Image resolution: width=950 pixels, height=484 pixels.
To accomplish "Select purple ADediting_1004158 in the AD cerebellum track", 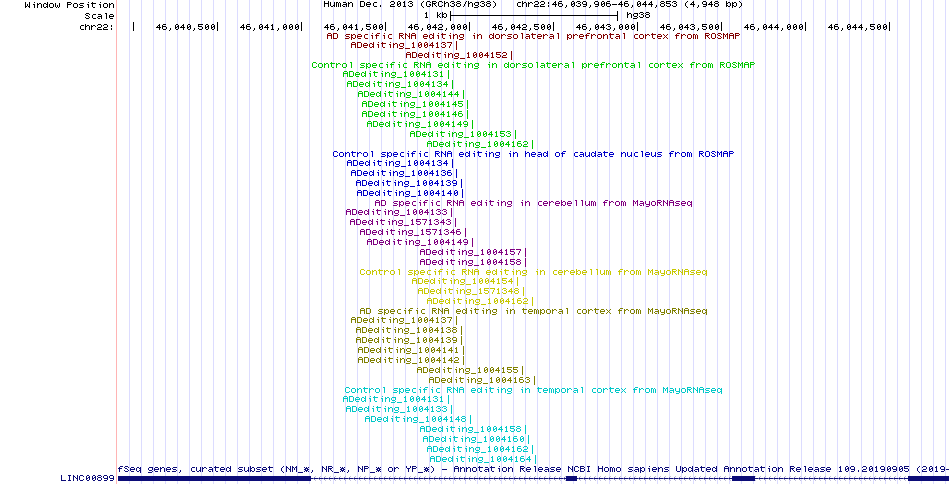I will [473, 262].
